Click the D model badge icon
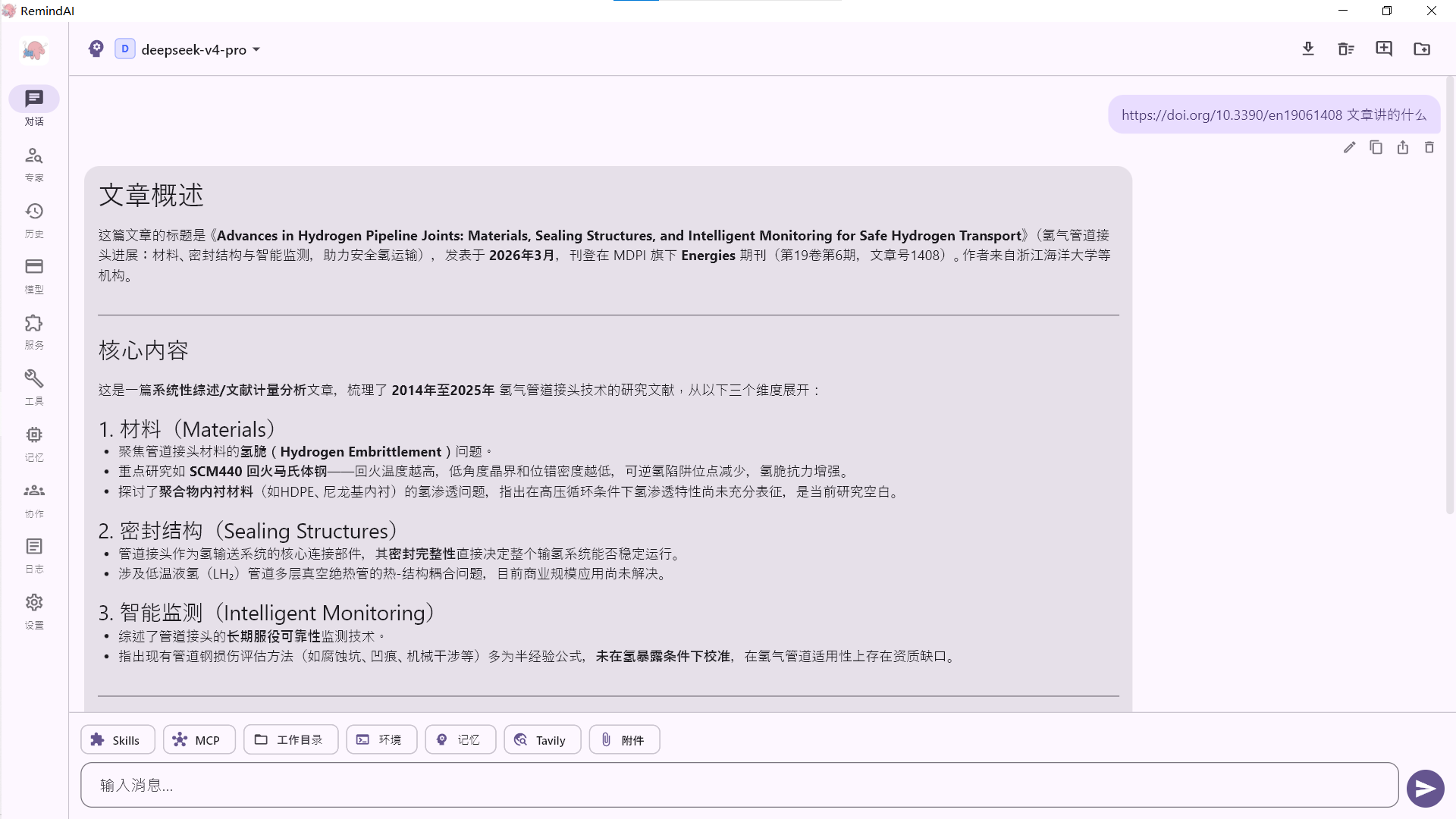Screen dimensions: 1456x819 (x=125, y=49)
